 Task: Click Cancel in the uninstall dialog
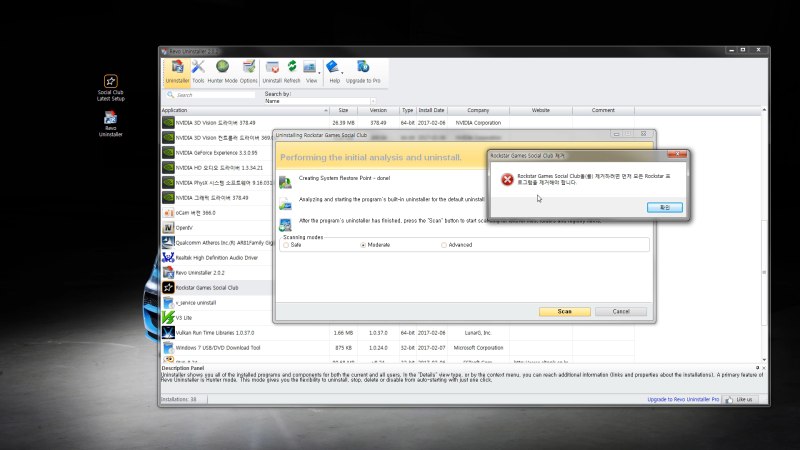pos(621,311)
